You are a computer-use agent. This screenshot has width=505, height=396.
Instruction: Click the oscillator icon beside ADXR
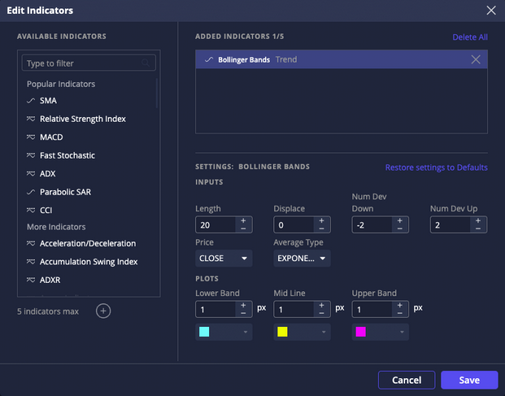click(x=31, y=280)
